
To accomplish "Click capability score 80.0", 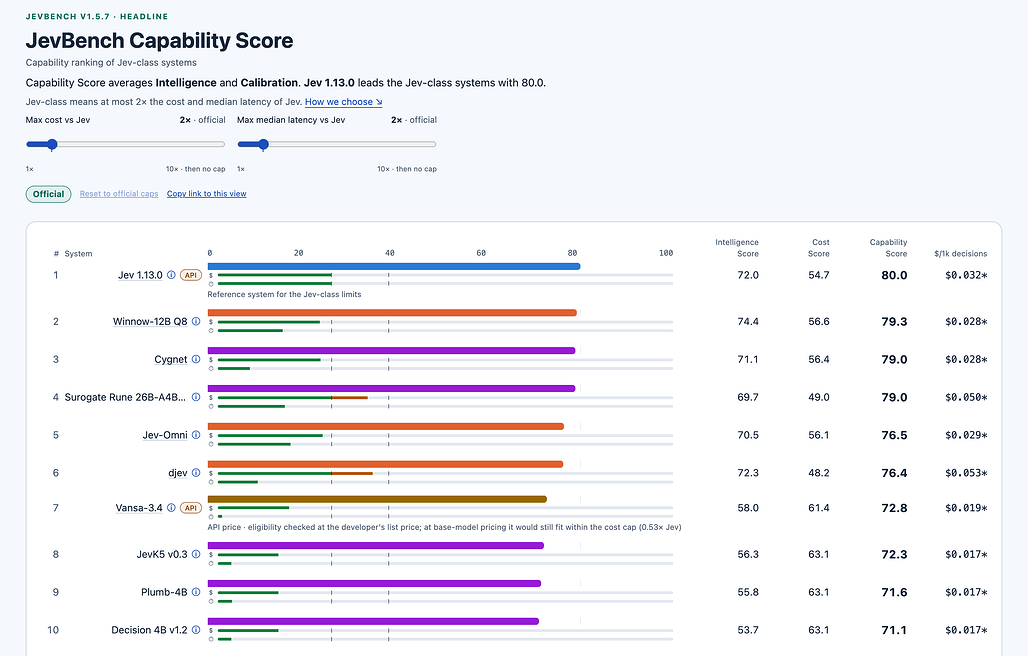I will pyautogui.click(x=894, y=275).
